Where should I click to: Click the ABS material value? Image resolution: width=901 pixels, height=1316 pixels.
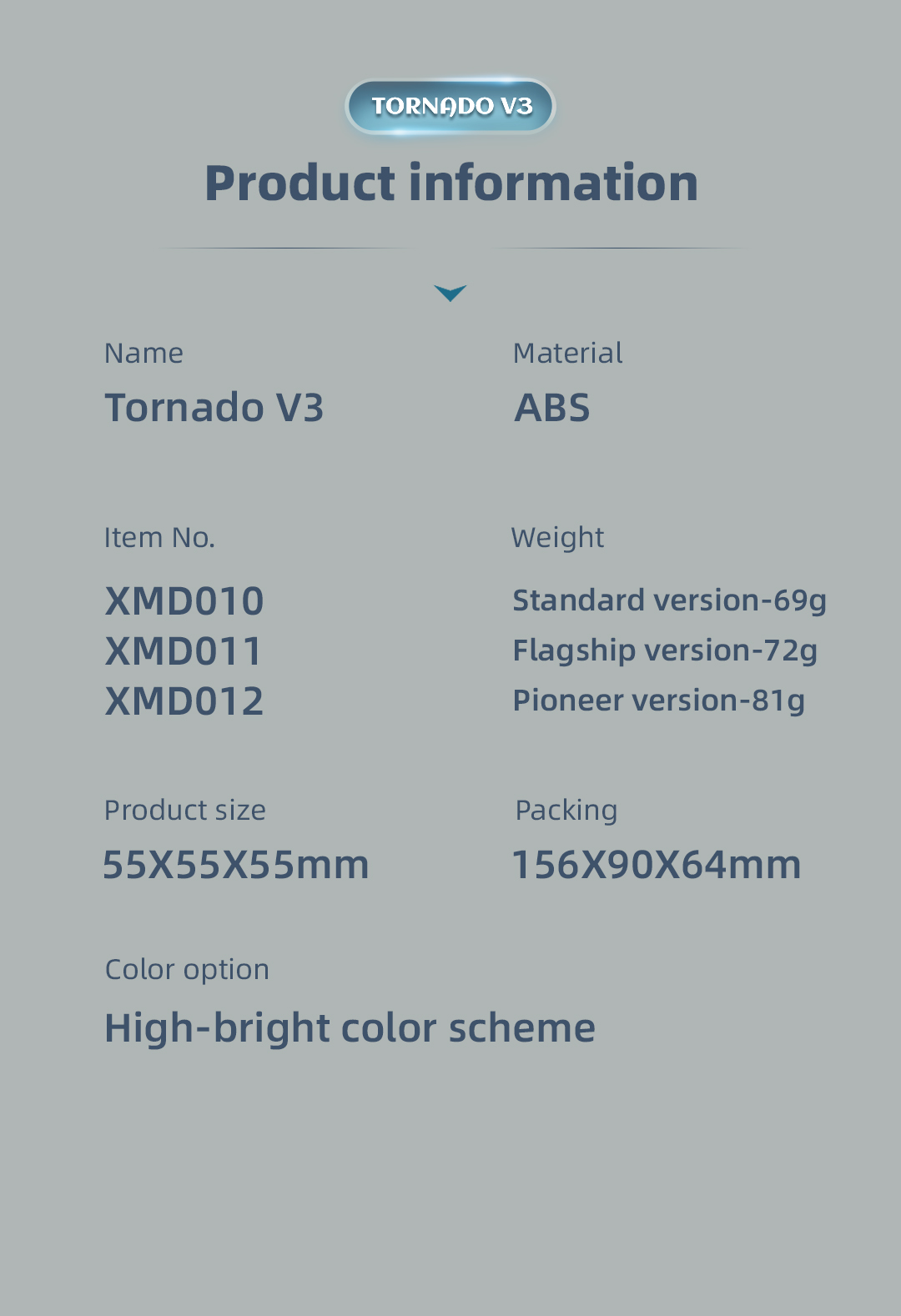point(552,408)
